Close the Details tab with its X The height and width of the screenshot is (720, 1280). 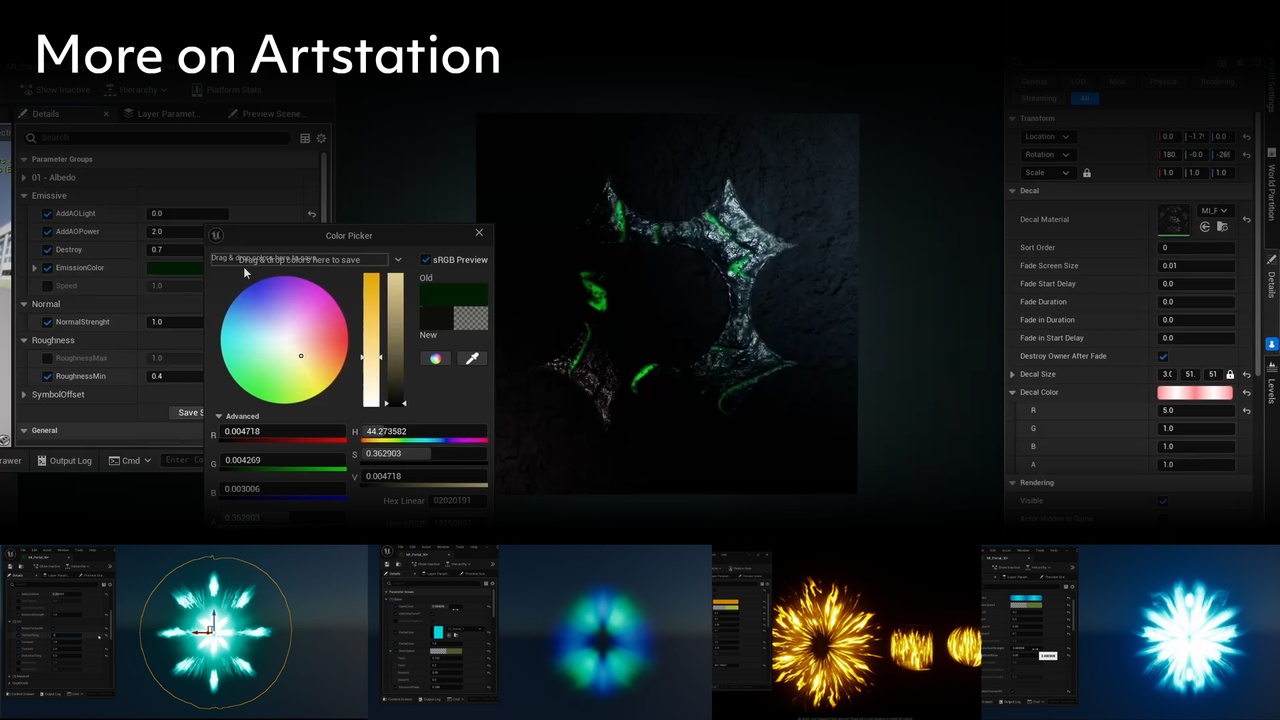coord(106,114)
